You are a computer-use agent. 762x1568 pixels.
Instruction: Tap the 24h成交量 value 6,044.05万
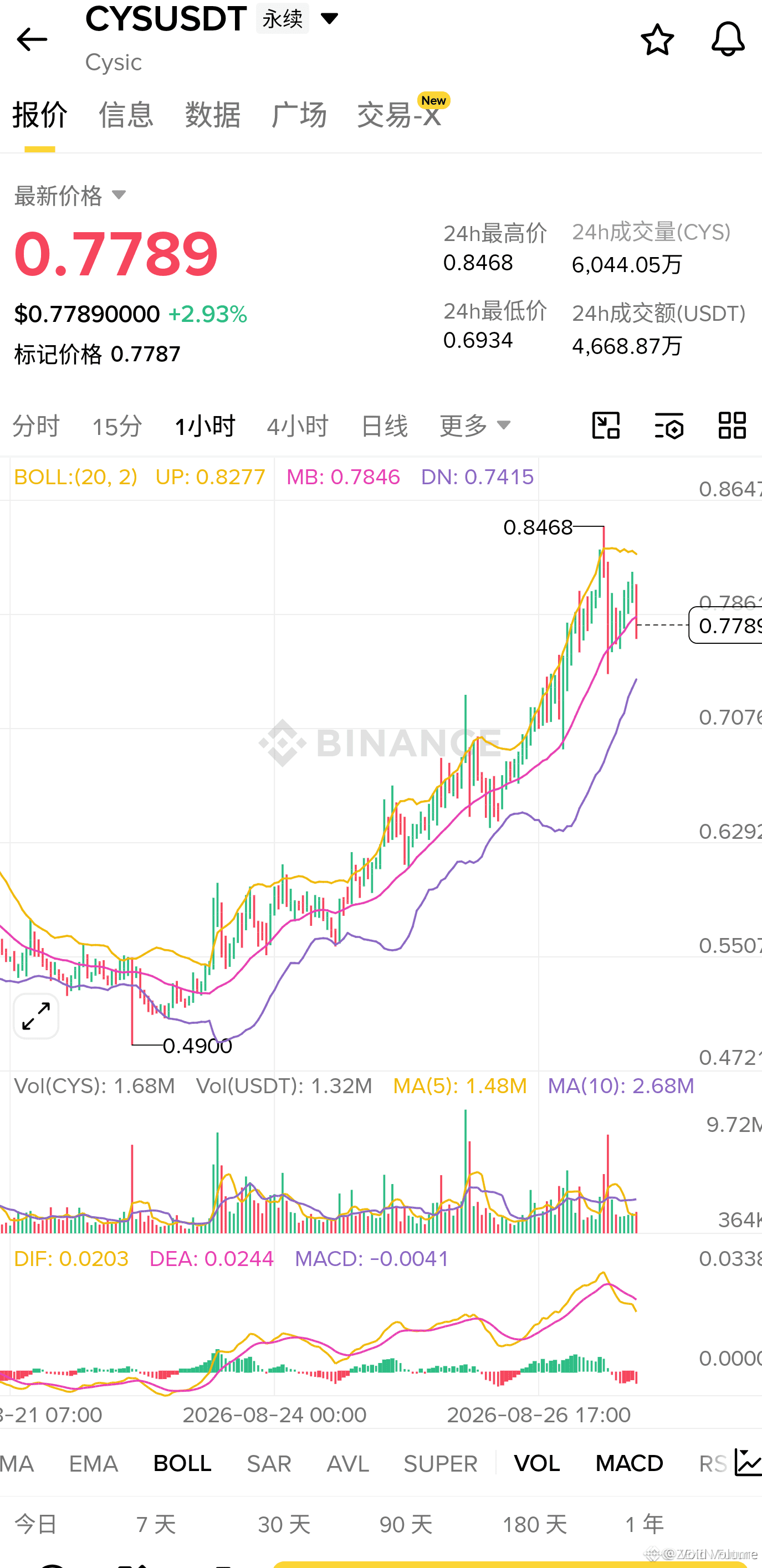click(x=627, y=265)
